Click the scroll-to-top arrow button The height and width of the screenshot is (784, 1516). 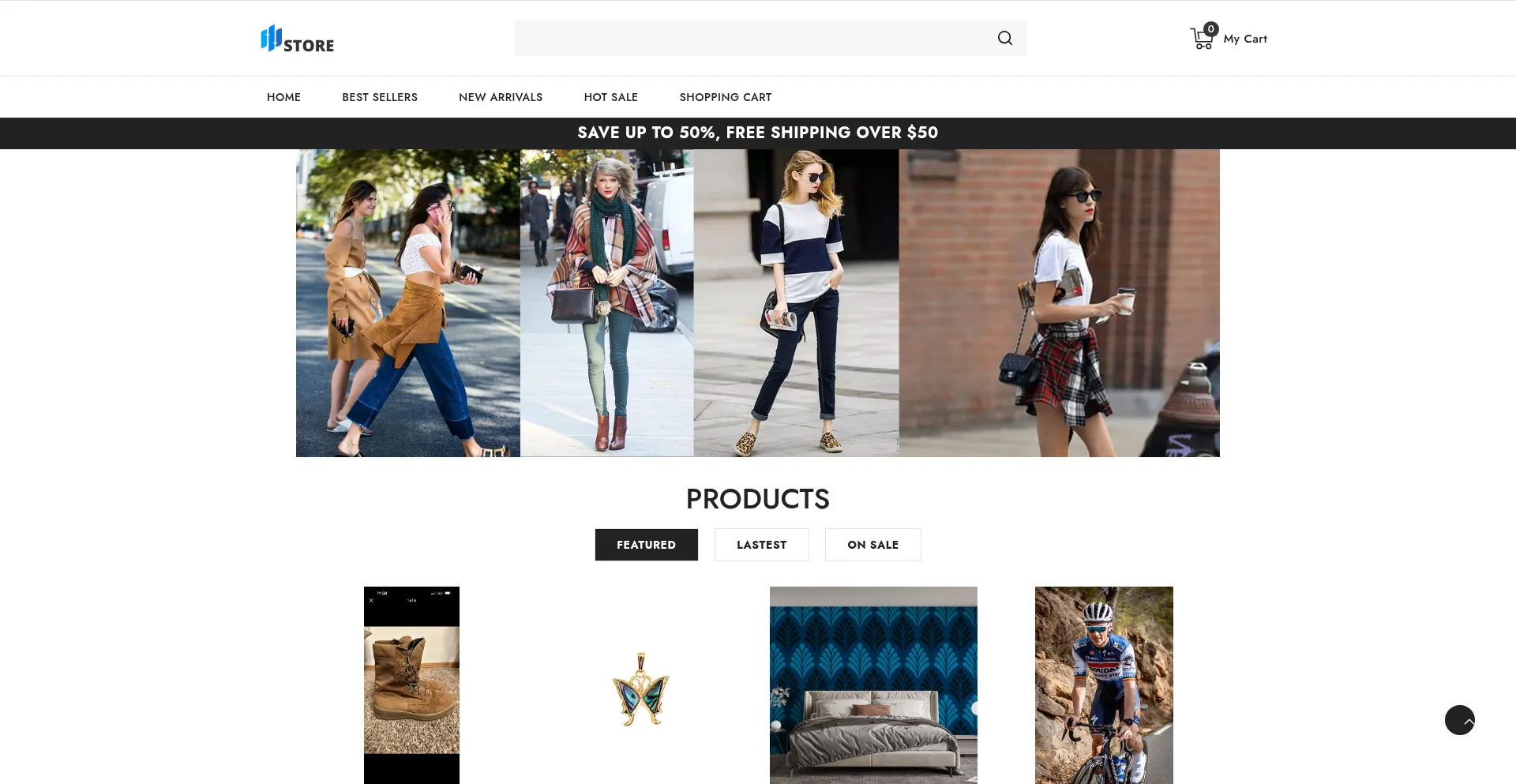[x=1460, y=720]
